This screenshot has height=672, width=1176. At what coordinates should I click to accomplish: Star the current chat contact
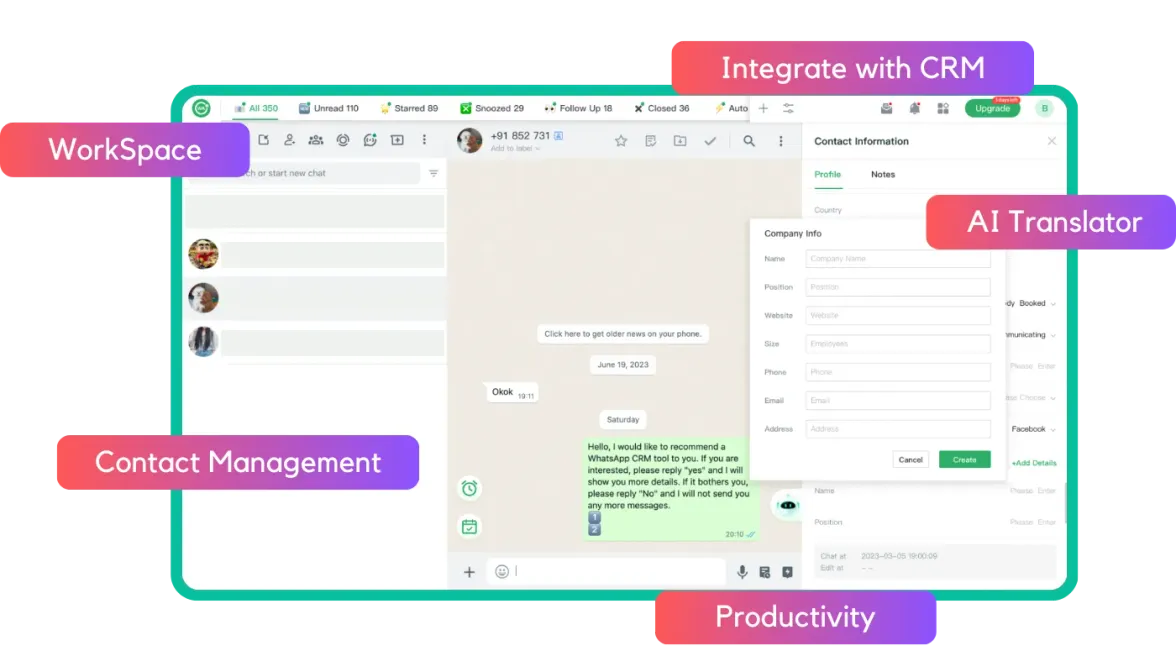coord(621,141)
